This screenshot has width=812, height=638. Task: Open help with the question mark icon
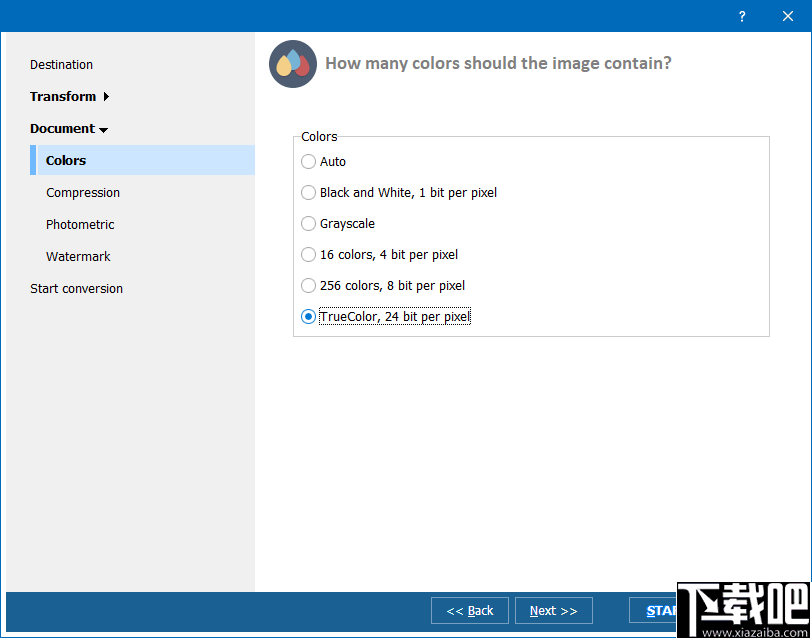click(x=742, y=16)
